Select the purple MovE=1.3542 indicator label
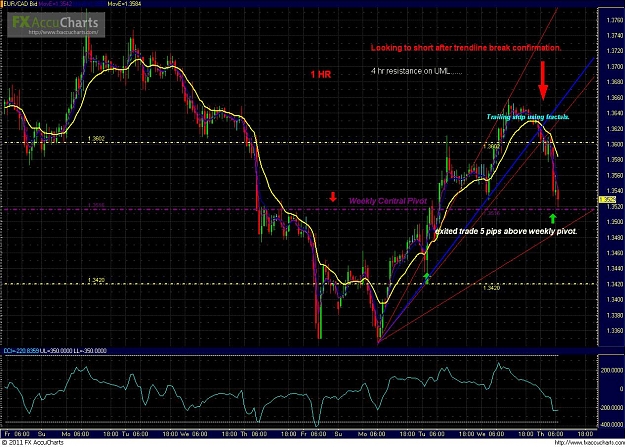 (55, 4)
